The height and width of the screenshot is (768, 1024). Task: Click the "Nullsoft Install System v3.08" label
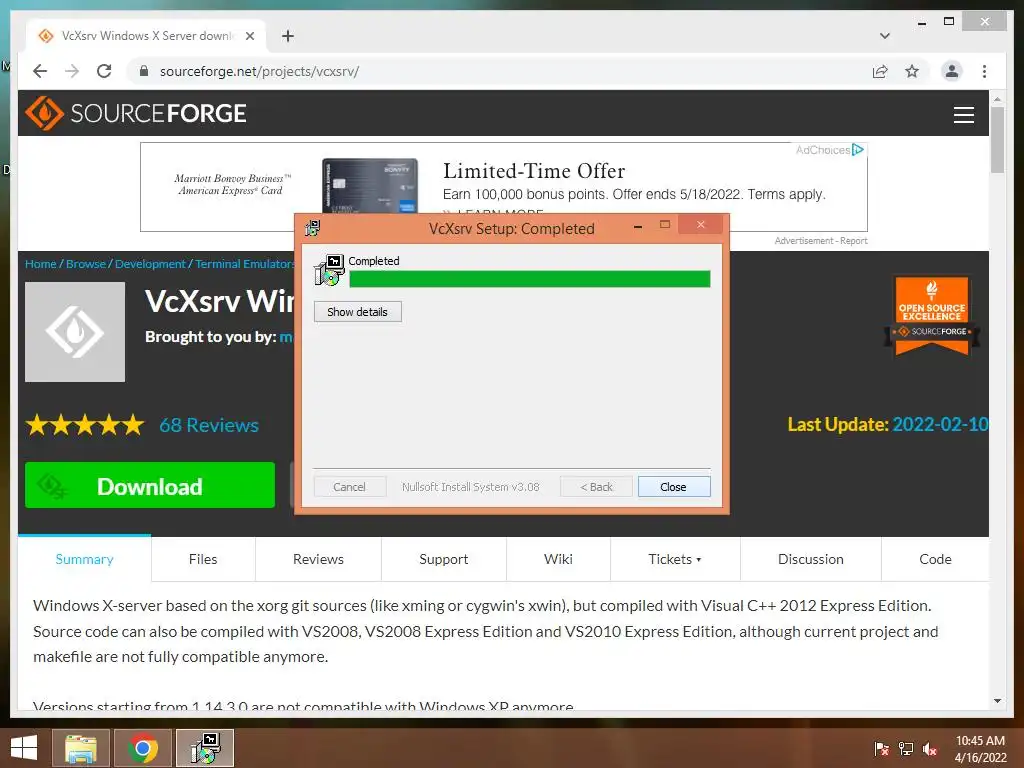471,487
